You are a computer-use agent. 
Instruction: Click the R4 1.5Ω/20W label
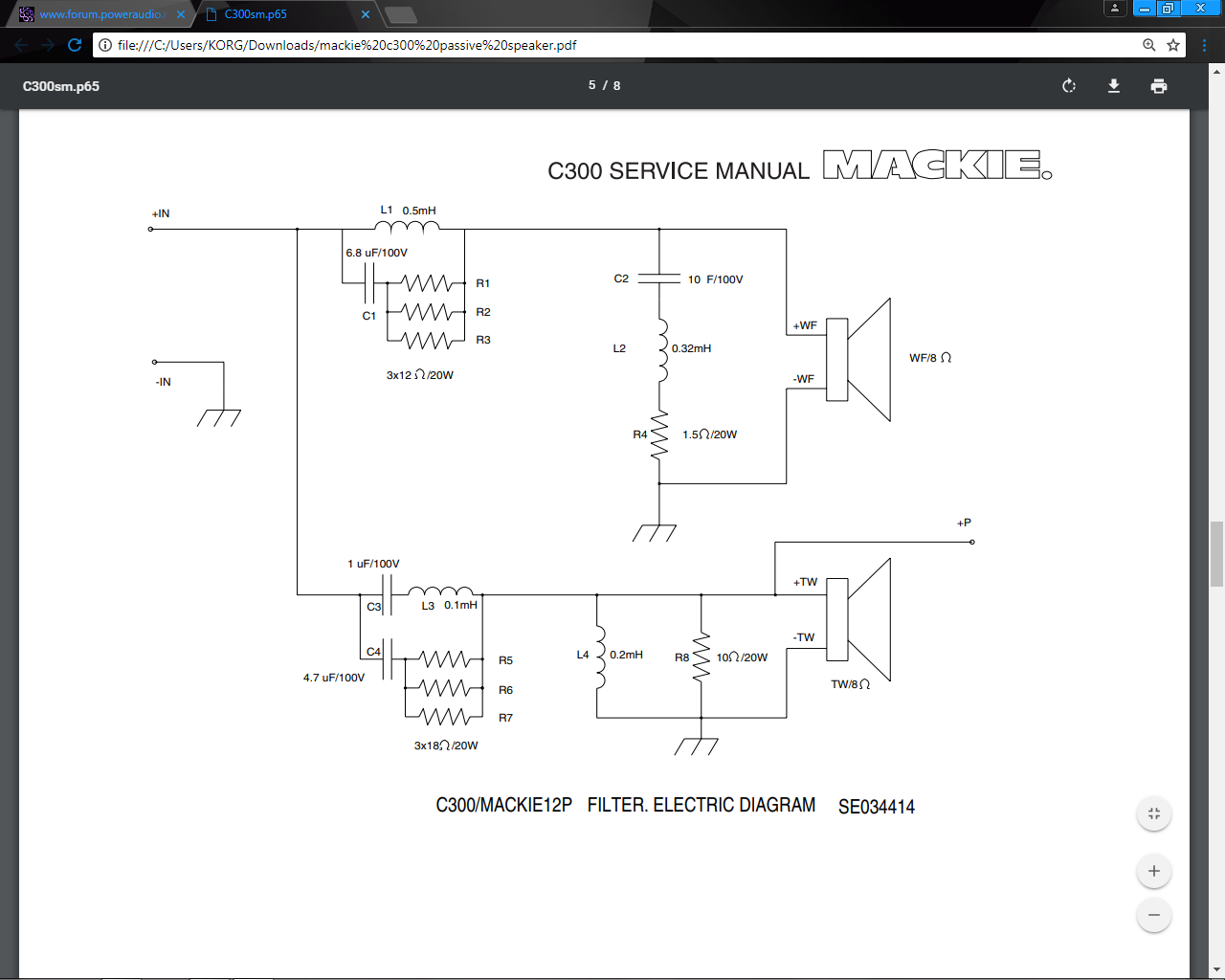tap(684, 434)
